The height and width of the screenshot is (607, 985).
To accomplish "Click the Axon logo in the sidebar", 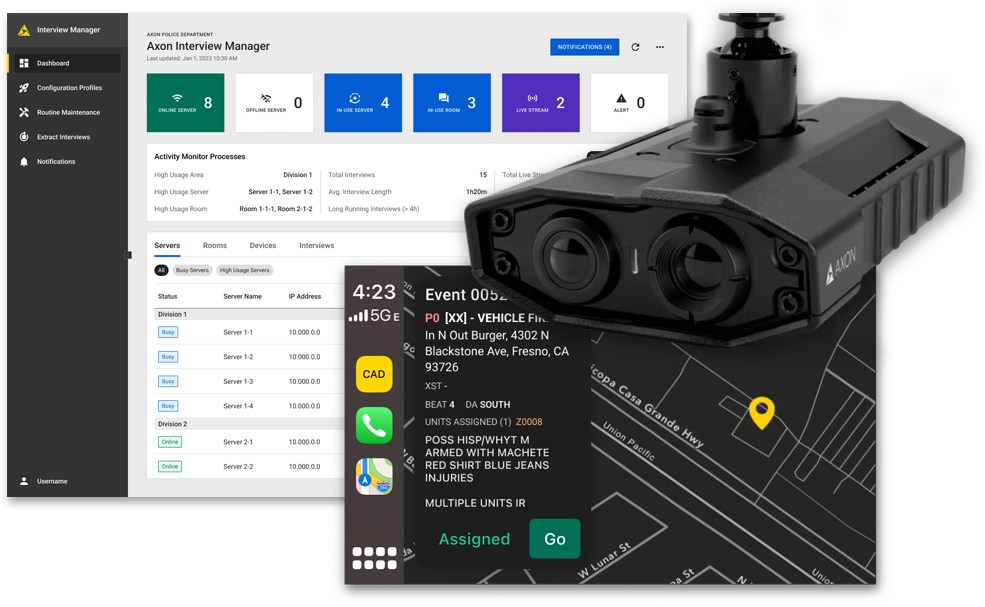I will pyautogui.click(x=24, y=30).
